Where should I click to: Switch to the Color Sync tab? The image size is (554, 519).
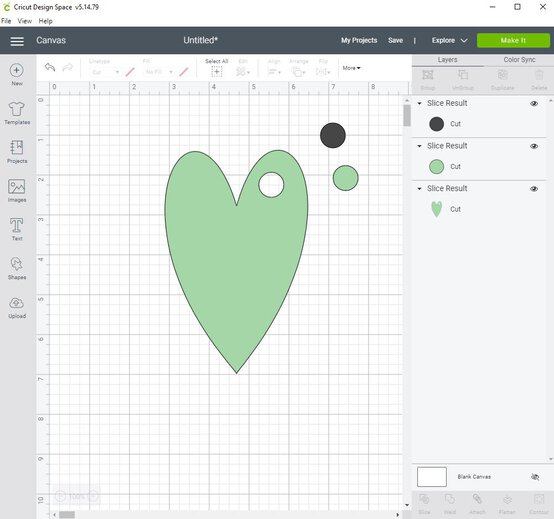click(x=519, y=60)
